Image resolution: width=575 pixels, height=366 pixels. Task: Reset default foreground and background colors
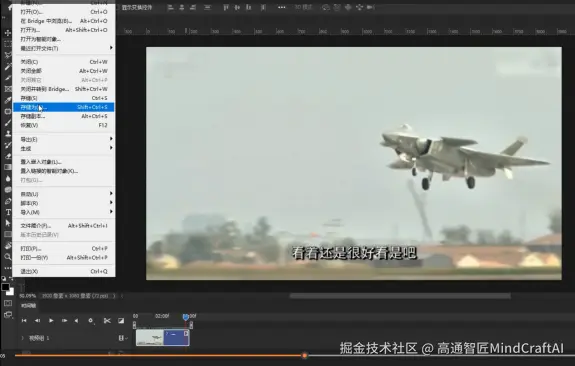coord(4,279)
